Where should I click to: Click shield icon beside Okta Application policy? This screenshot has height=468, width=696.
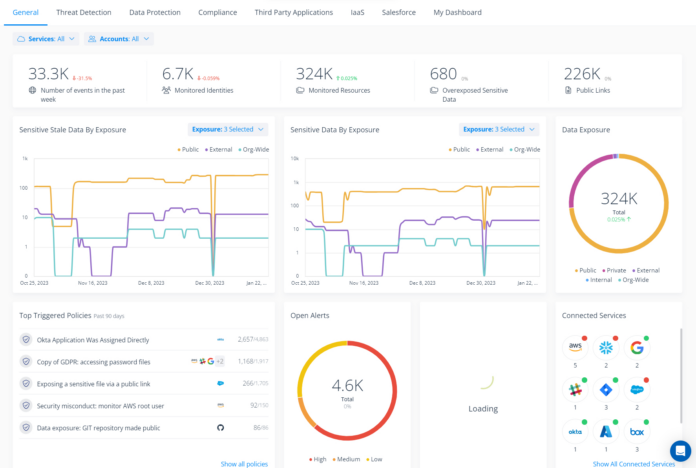pyautogui.click(x=26, y=340)
